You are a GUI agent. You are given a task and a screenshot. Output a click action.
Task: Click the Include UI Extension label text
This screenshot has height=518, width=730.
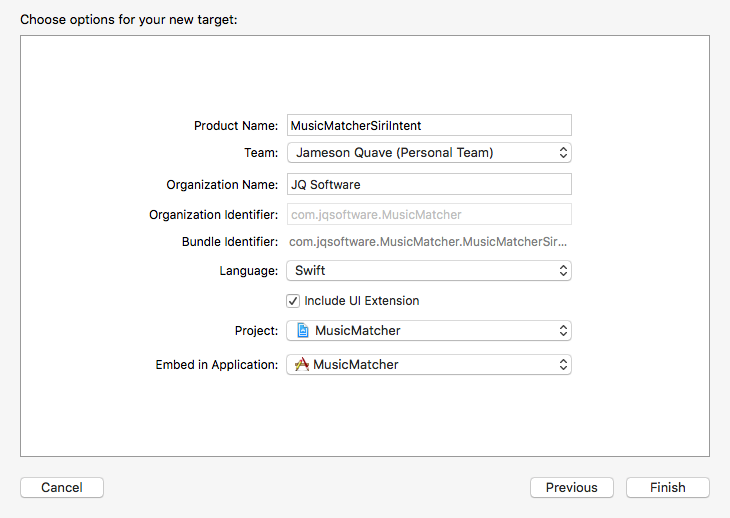point(362,301)
